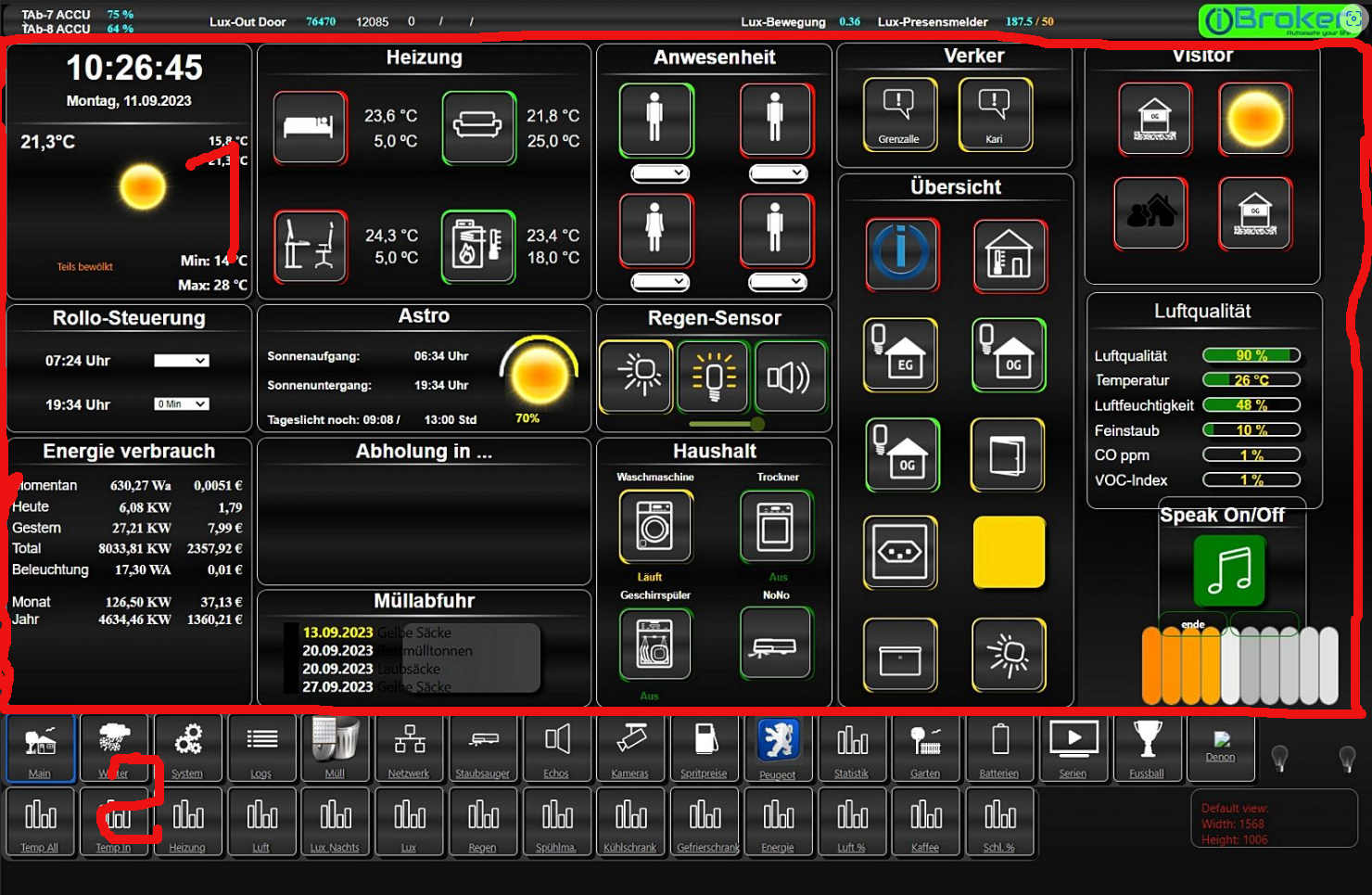Image resolution: width=1372 pixels, height=895 pixels.
Task: Click the Total value 8033,81 KW
Action: coord(134,548)
